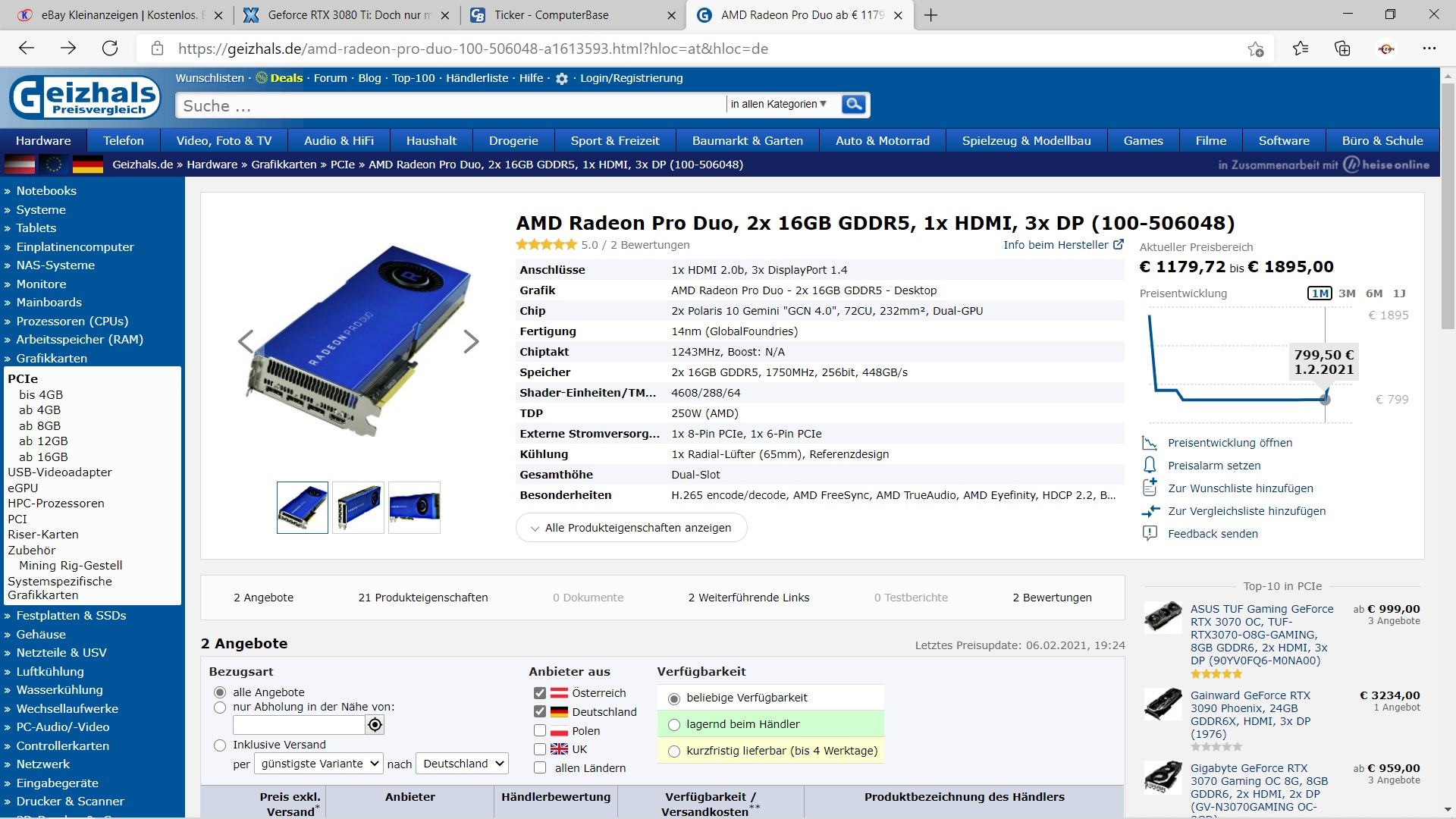The image size is (1456, 819).
Task: Open the günstigste Variante shipping dropdown
Action: 318,764
